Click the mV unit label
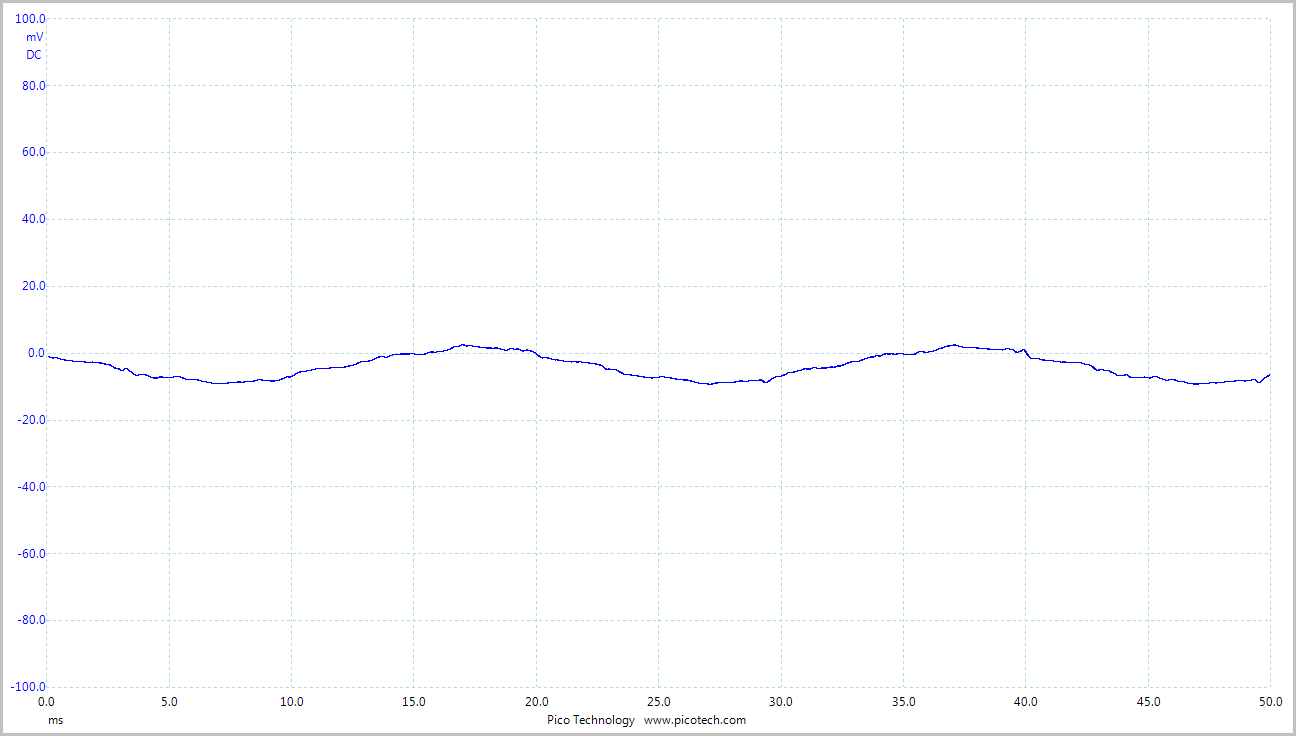 point(35,37)
